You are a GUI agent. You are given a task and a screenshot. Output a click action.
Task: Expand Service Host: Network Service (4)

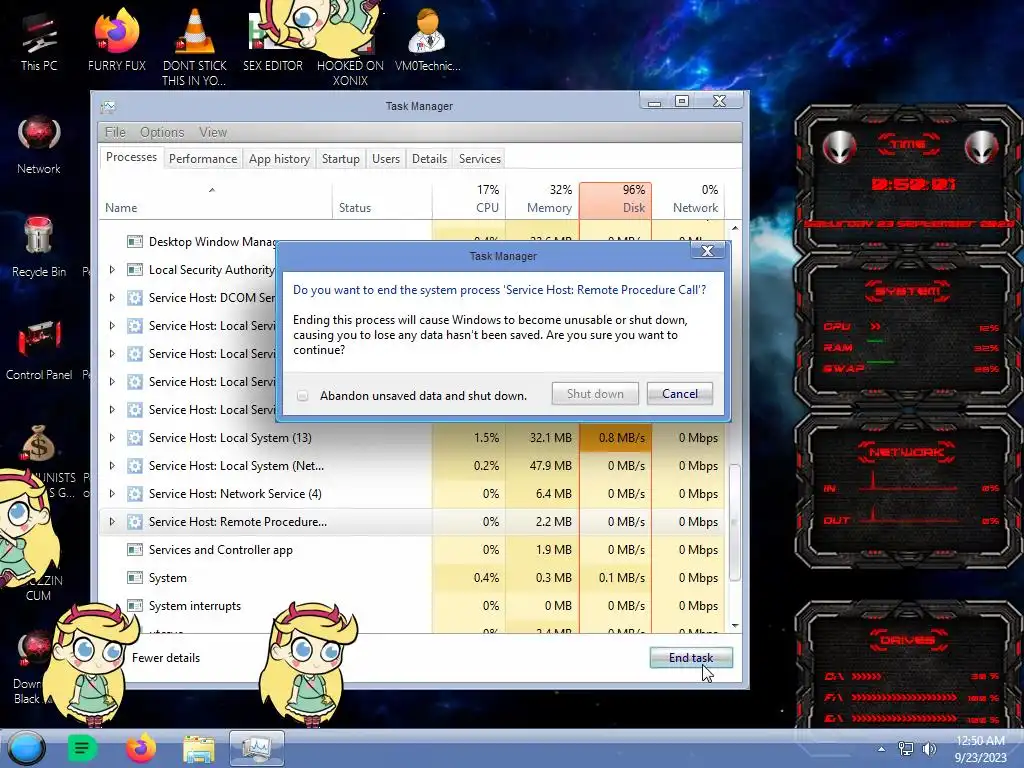(x=112, y=494)
